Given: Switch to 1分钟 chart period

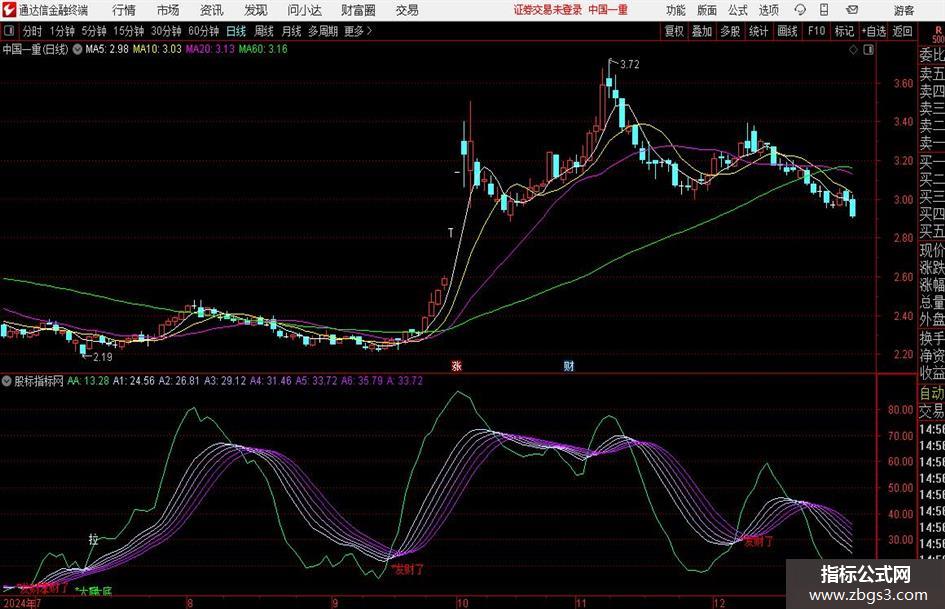Looking at the screenshot, I should pyautogui.click(x=62, y=31).
